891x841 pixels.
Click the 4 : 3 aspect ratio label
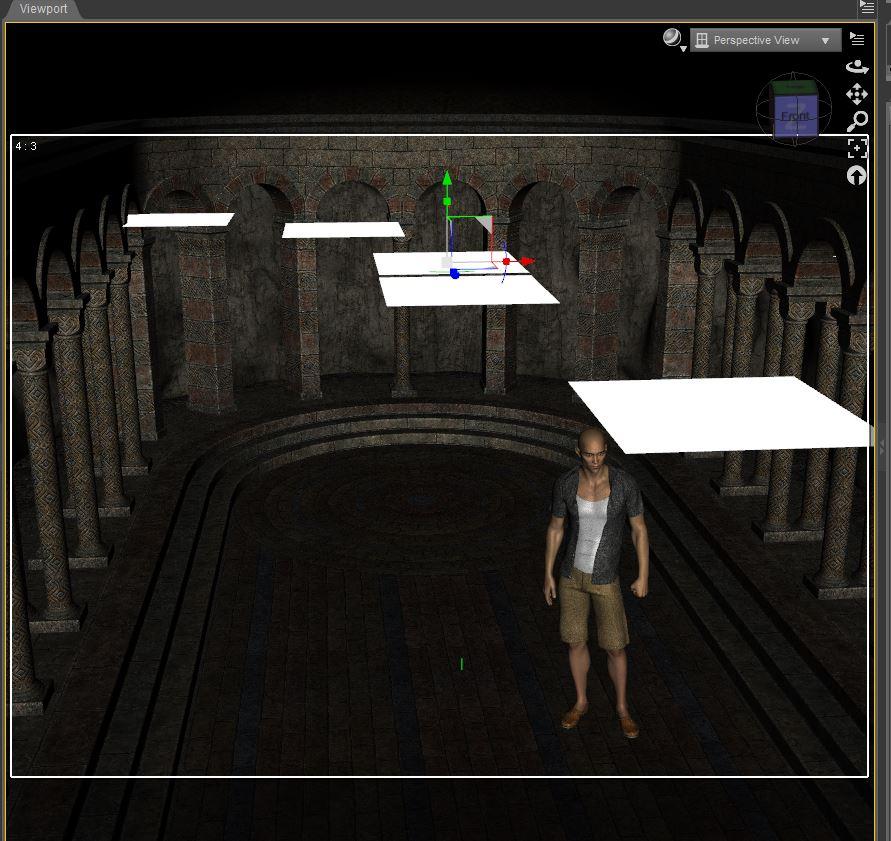point(26,147)
